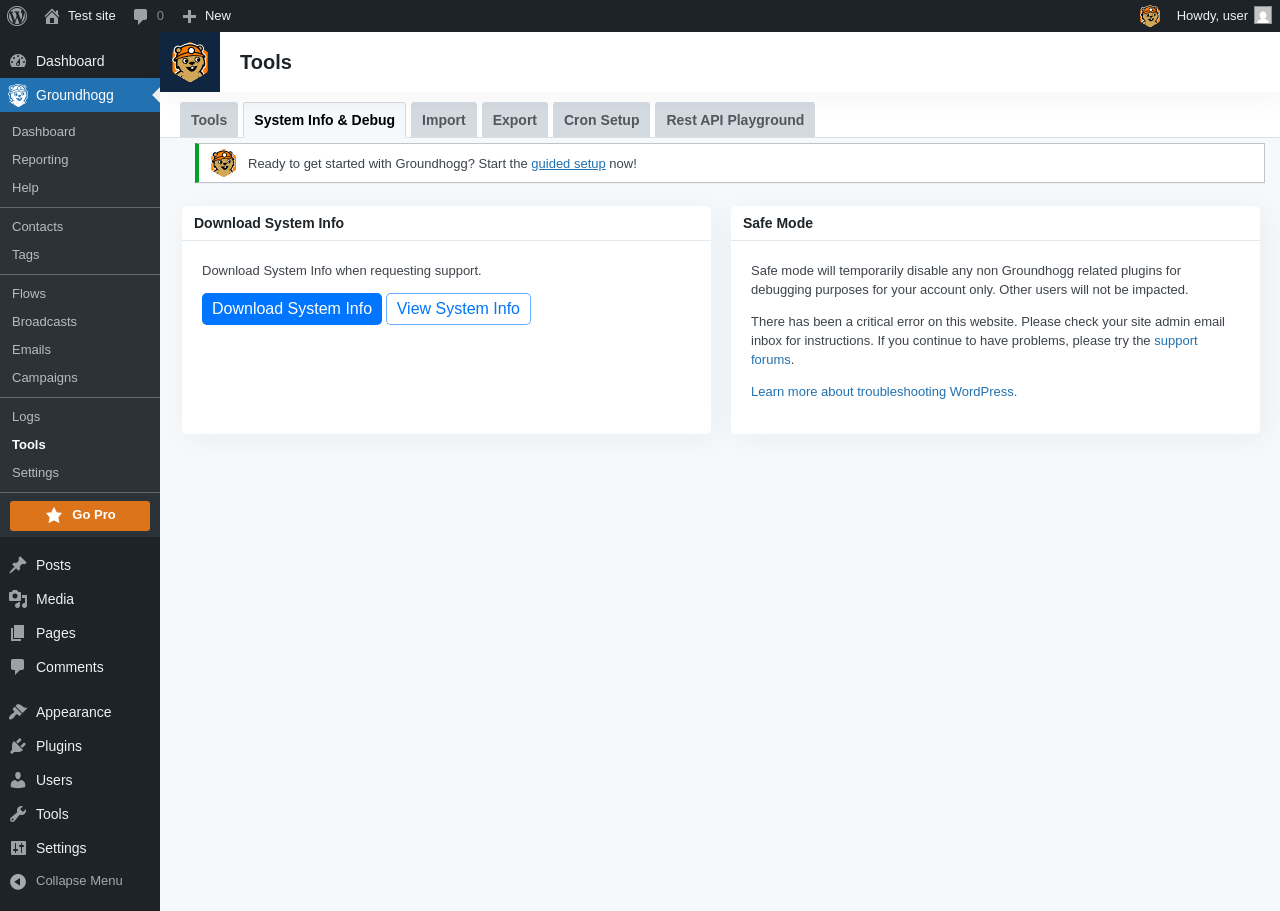Viewport: 1280px width, 911px height.
Task: Follow the guided setup link
Action: click(568, 164)
